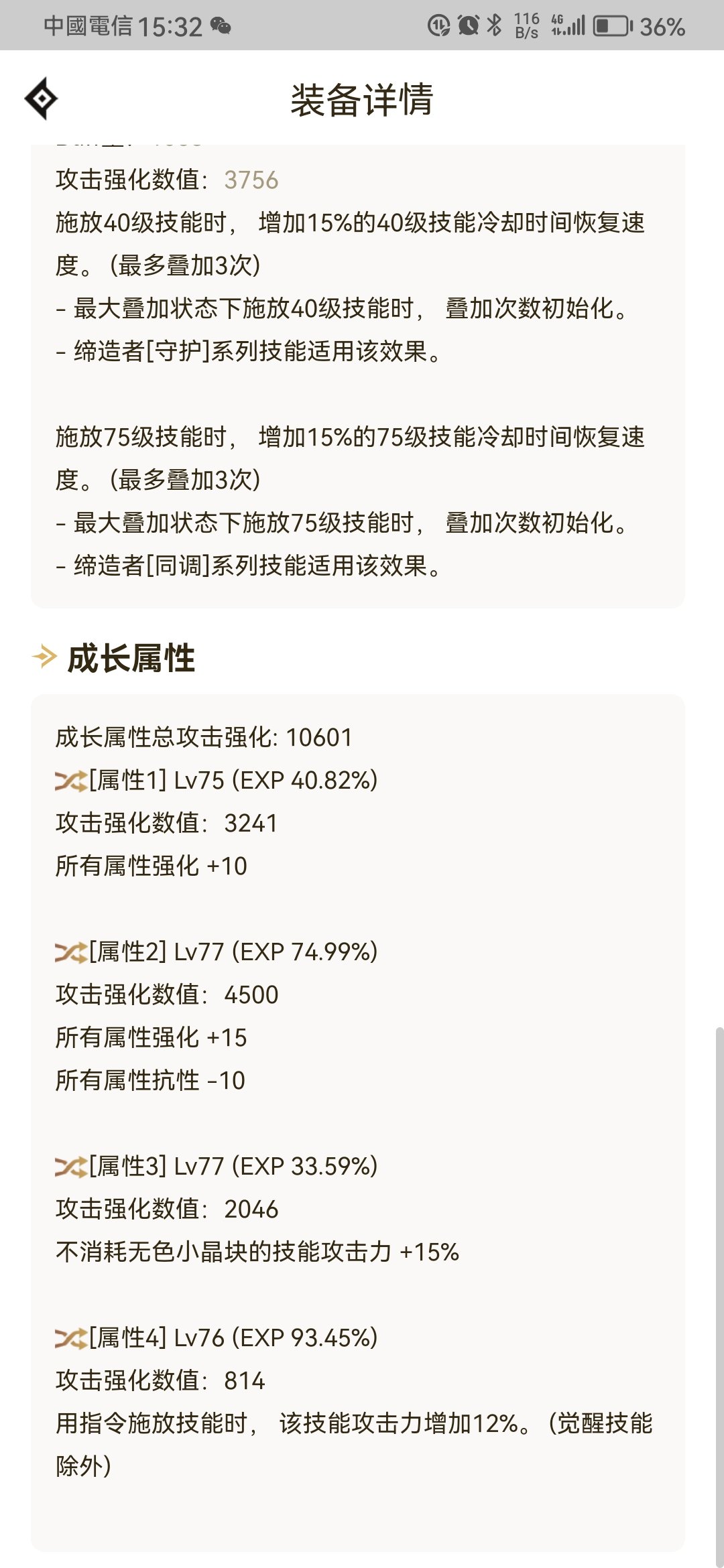Tap the shuffle icon beside 属性4
Image resolution: width=724 pixels, height=1568 pixels.
pos(71,1338)
